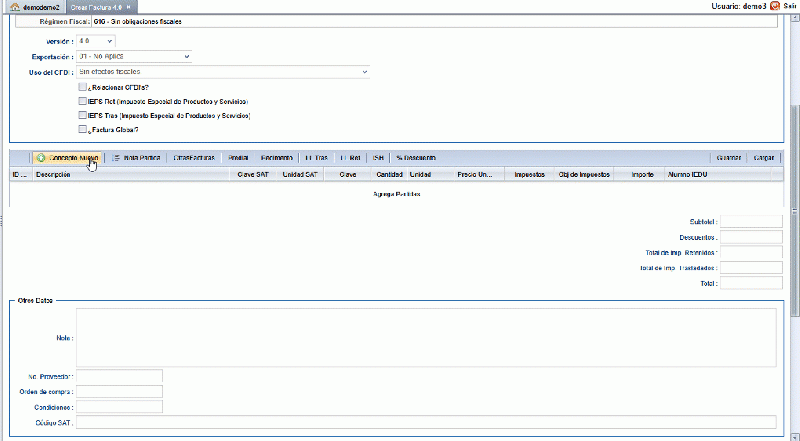Click the home icon on demodemo2 tab
Viewport: 800px width, 441px height.
click(15, 7)
